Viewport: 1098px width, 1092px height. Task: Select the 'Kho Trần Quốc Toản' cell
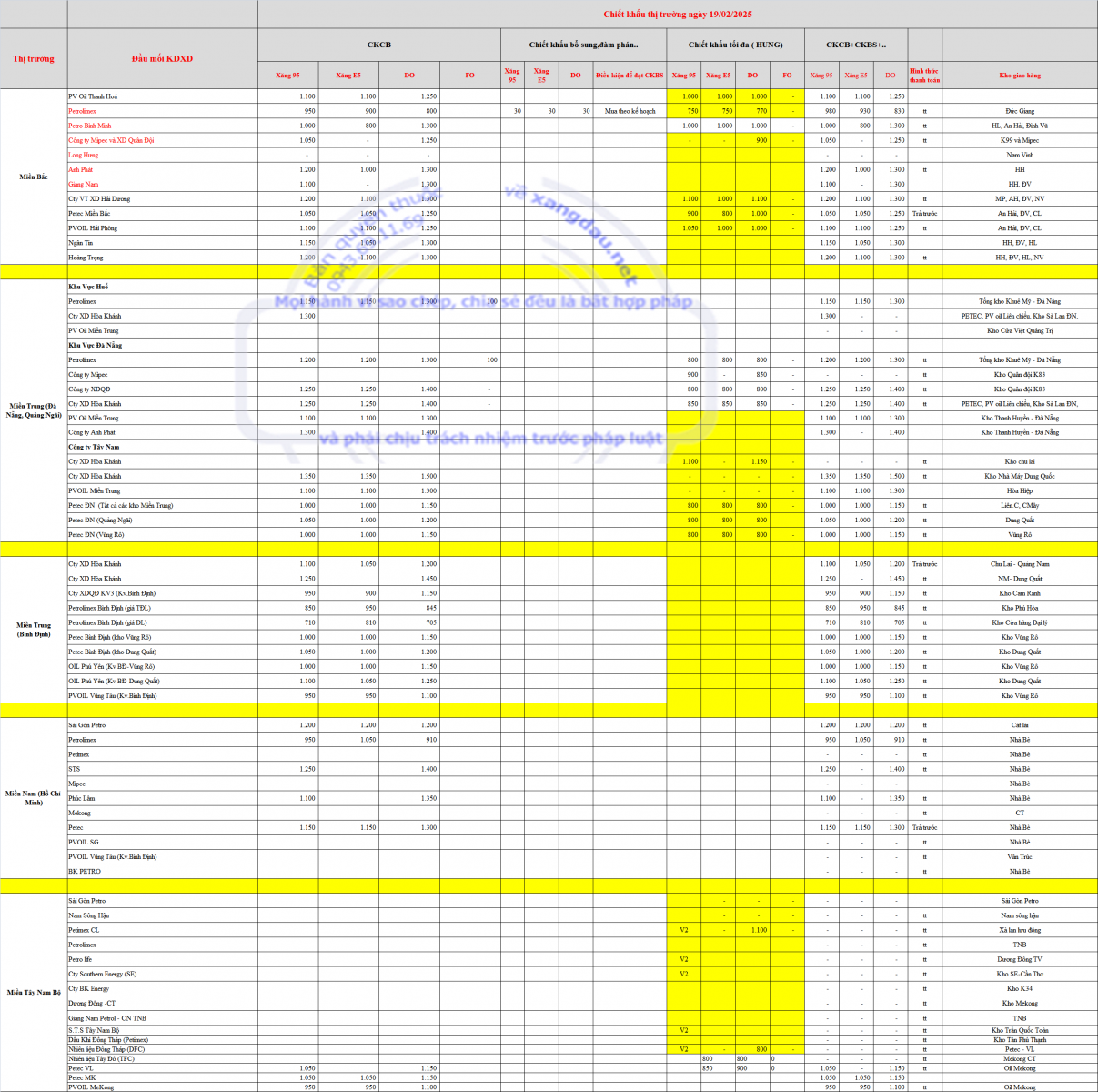[1020, 1030]
